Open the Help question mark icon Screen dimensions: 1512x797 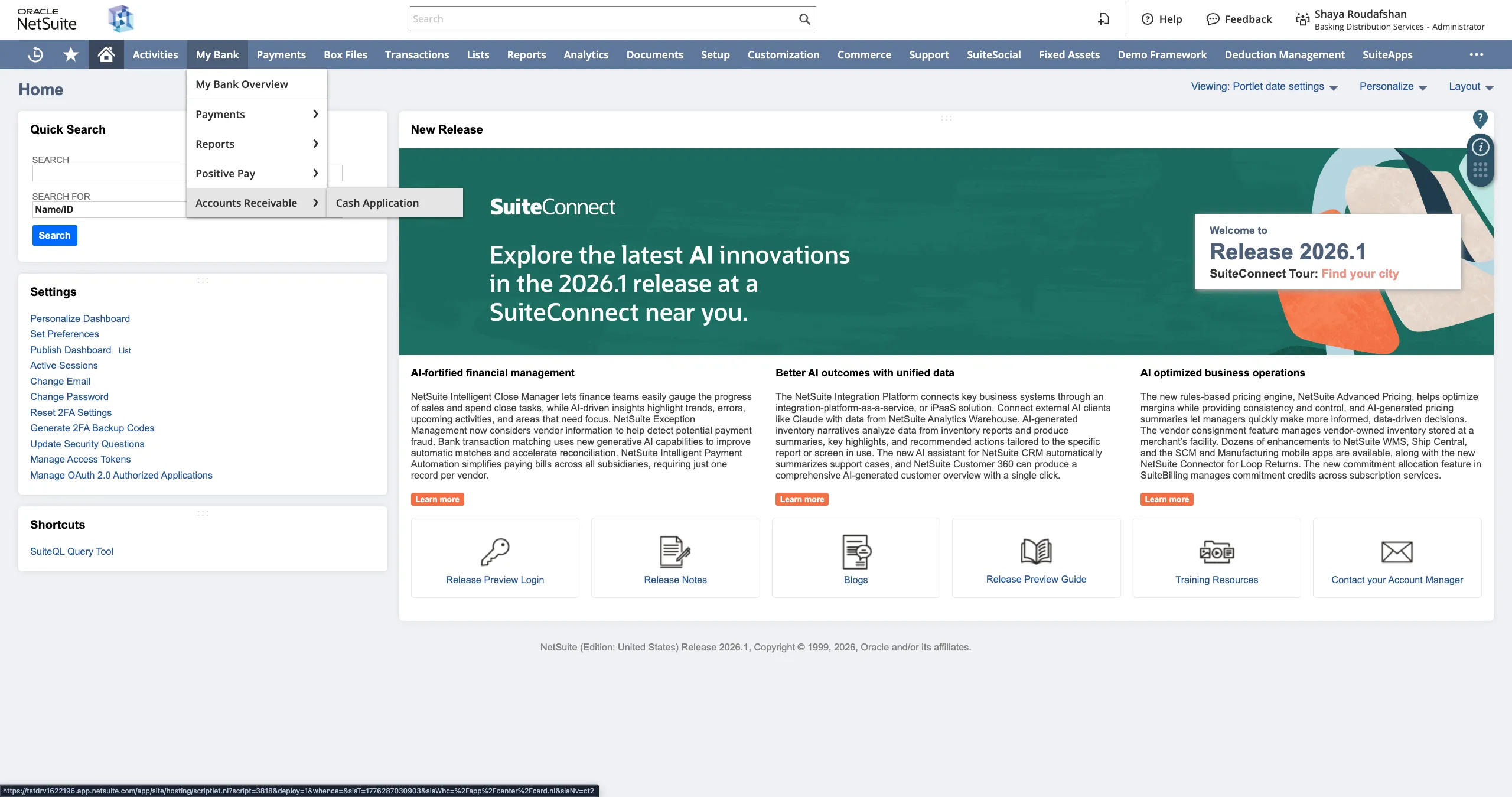tap(1147, 19)
